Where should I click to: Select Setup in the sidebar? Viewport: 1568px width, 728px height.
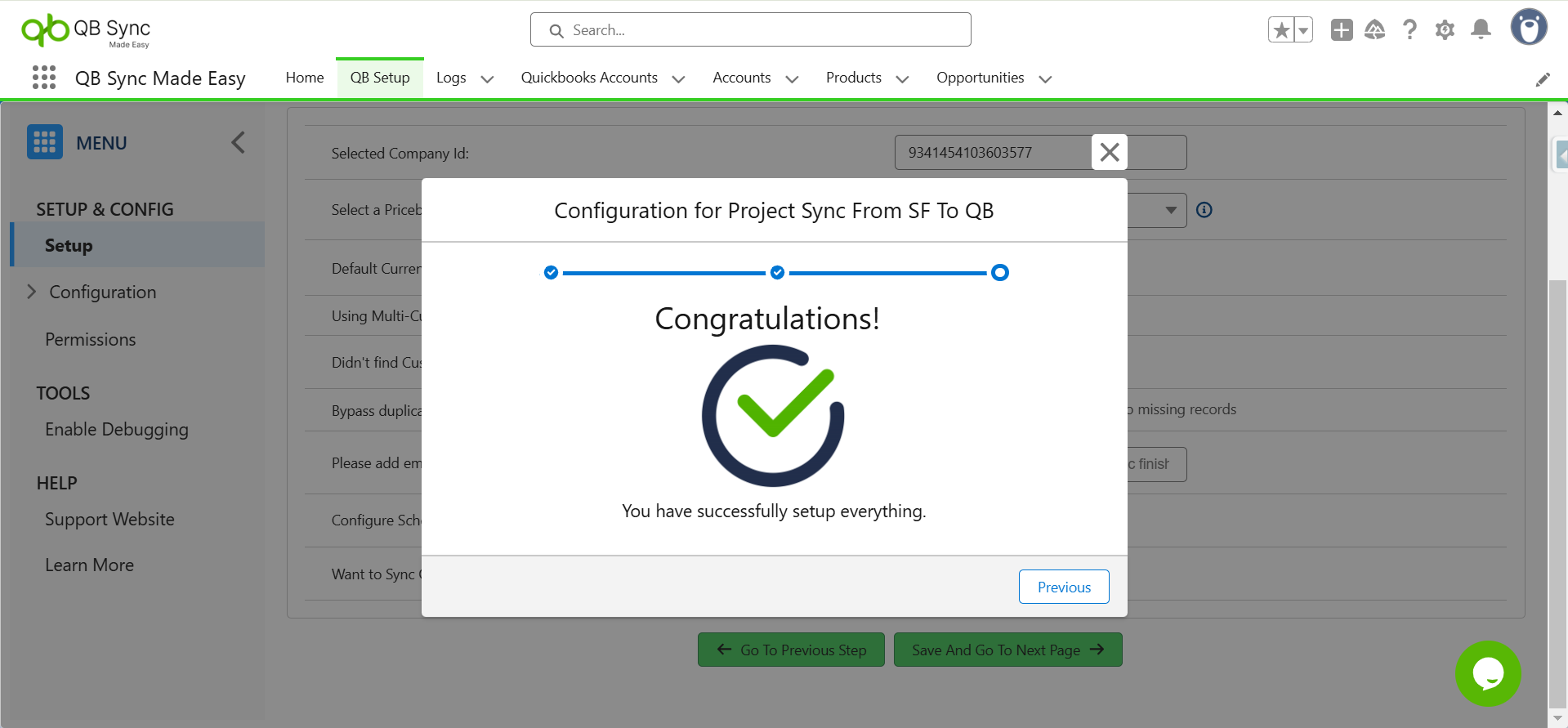[137, 244]
